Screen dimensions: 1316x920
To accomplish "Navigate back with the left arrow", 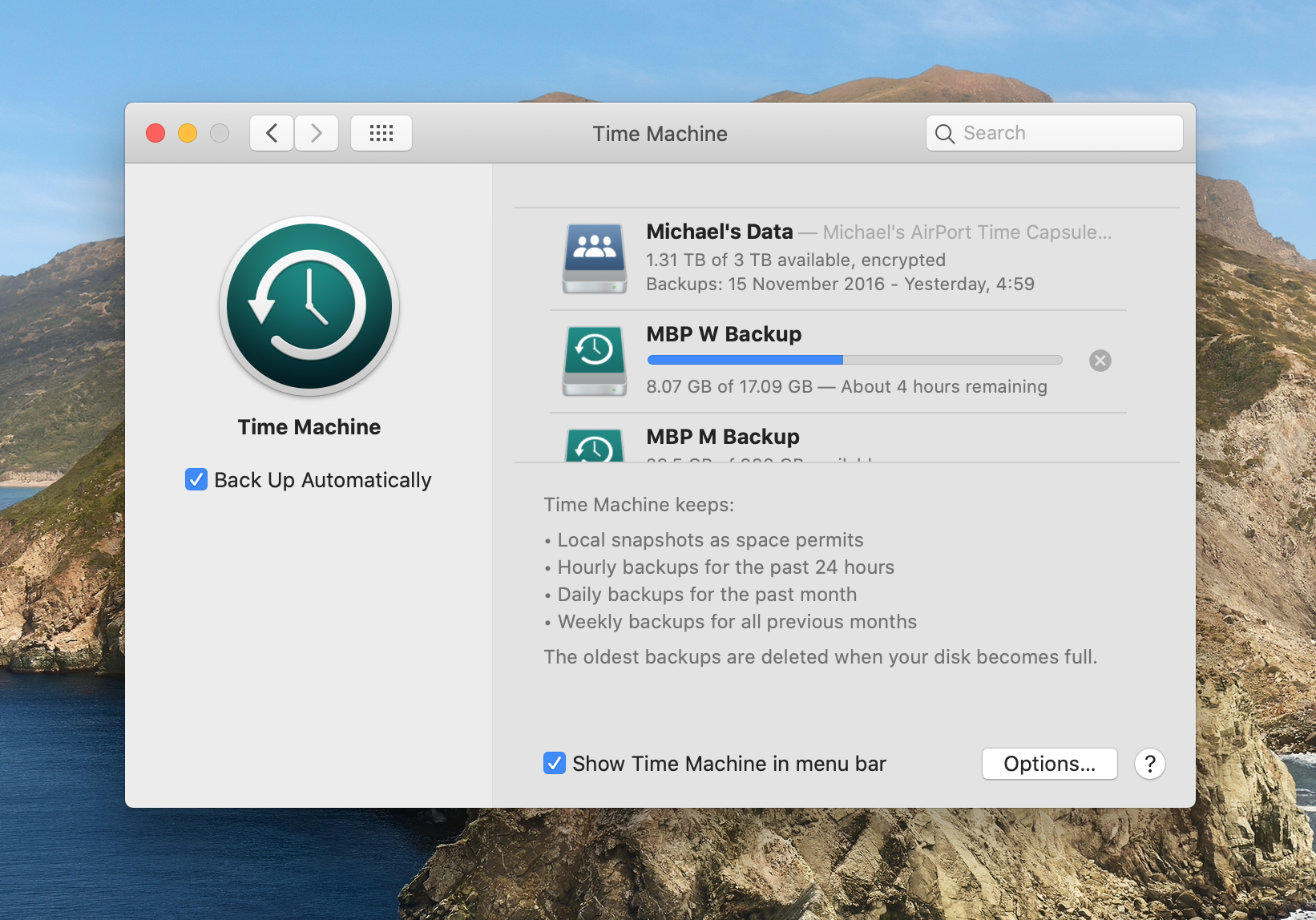I will point(271,132).
